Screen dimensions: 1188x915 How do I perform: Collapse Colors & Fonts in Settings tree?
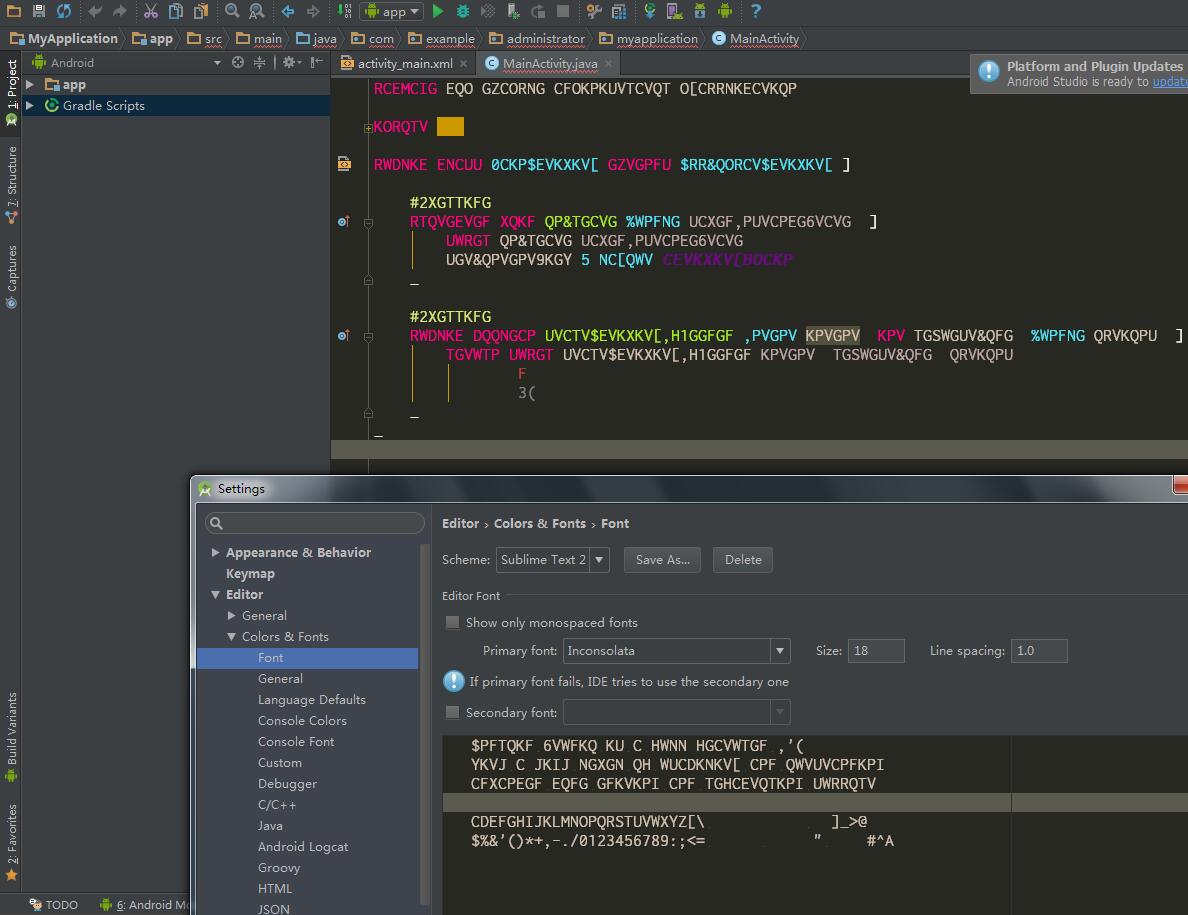(x=231, y=637)
